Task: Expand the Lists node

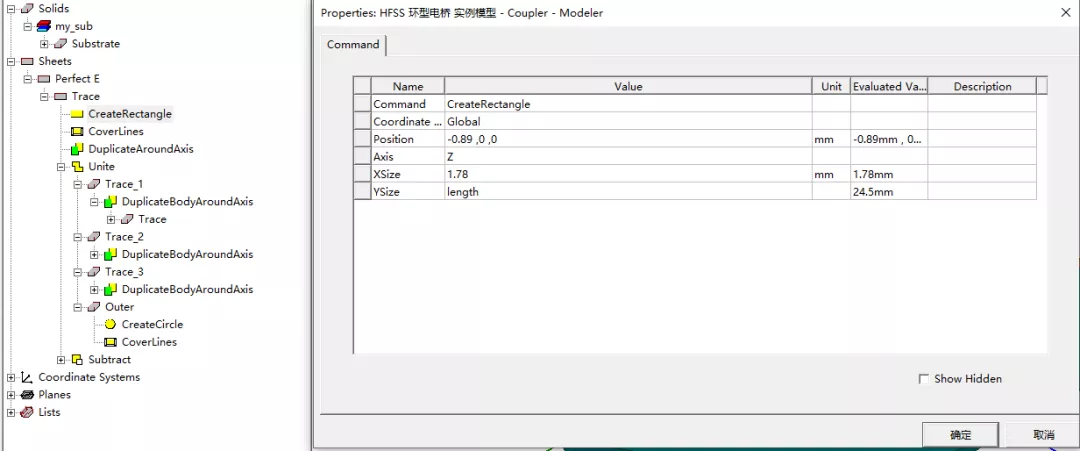Action: tap(11, 412)
